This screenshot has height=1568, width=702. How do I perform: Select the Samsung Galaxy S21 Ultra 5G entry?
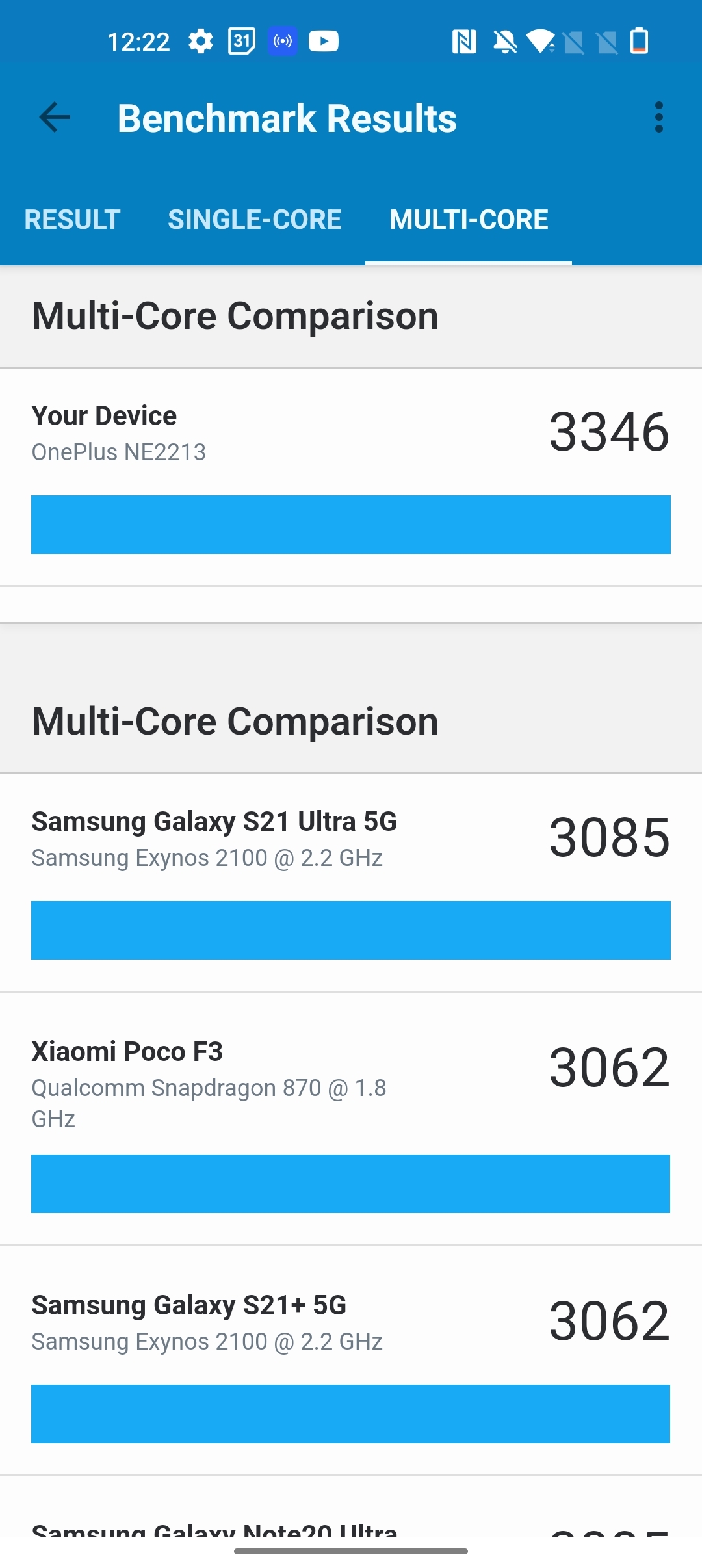coord(214,822)
